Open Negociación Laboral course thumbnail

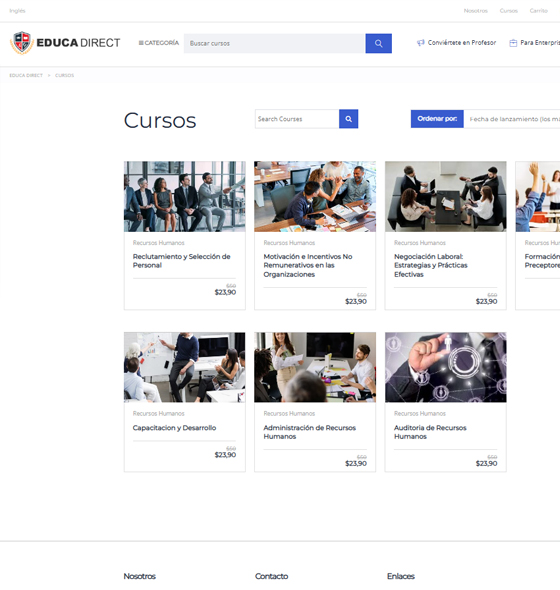tap(446, 196)
